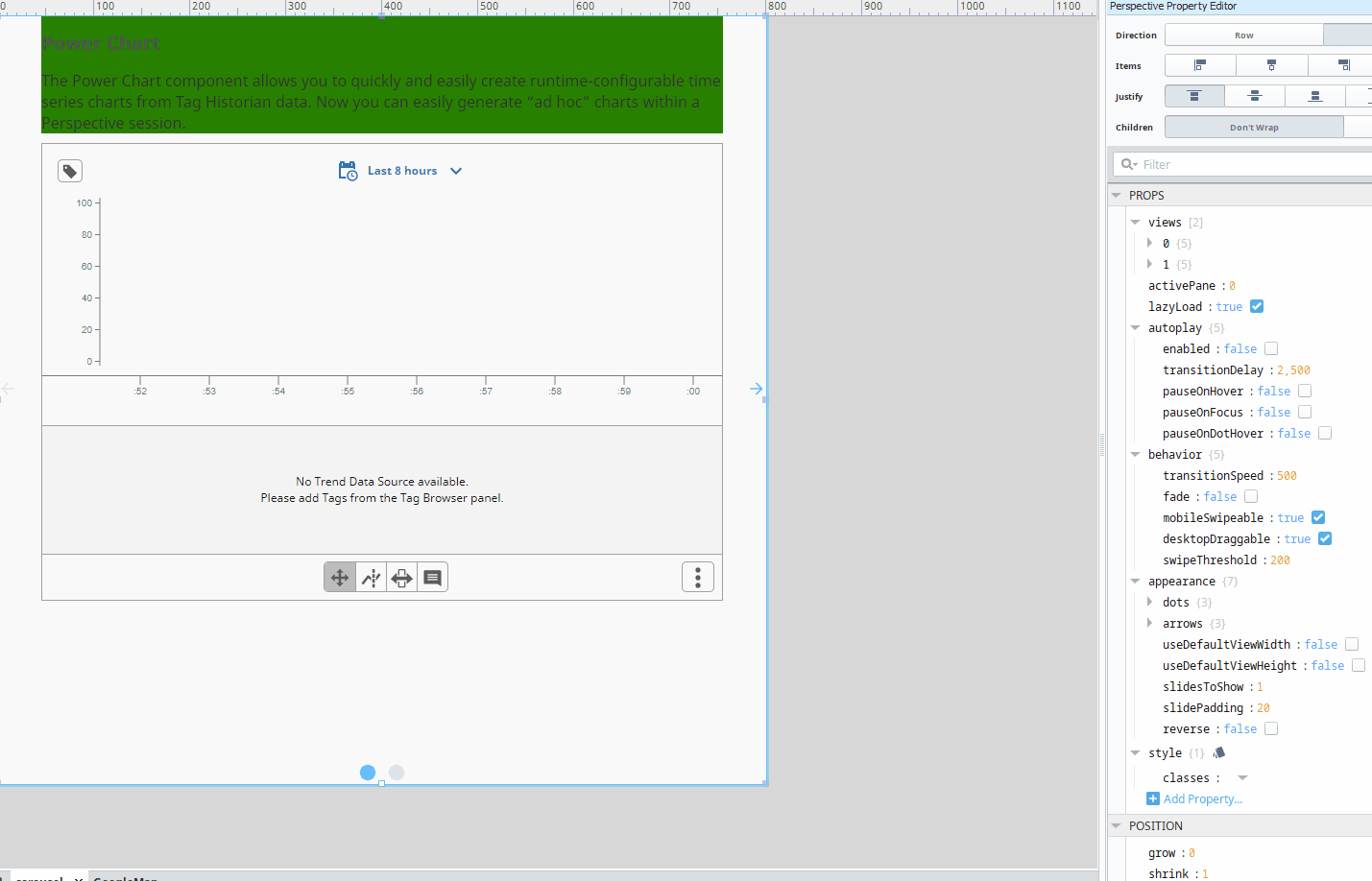Select the range brush tool
This screenshot has width=1372, height=881.
pyautogui.click(x=402, y=578)
